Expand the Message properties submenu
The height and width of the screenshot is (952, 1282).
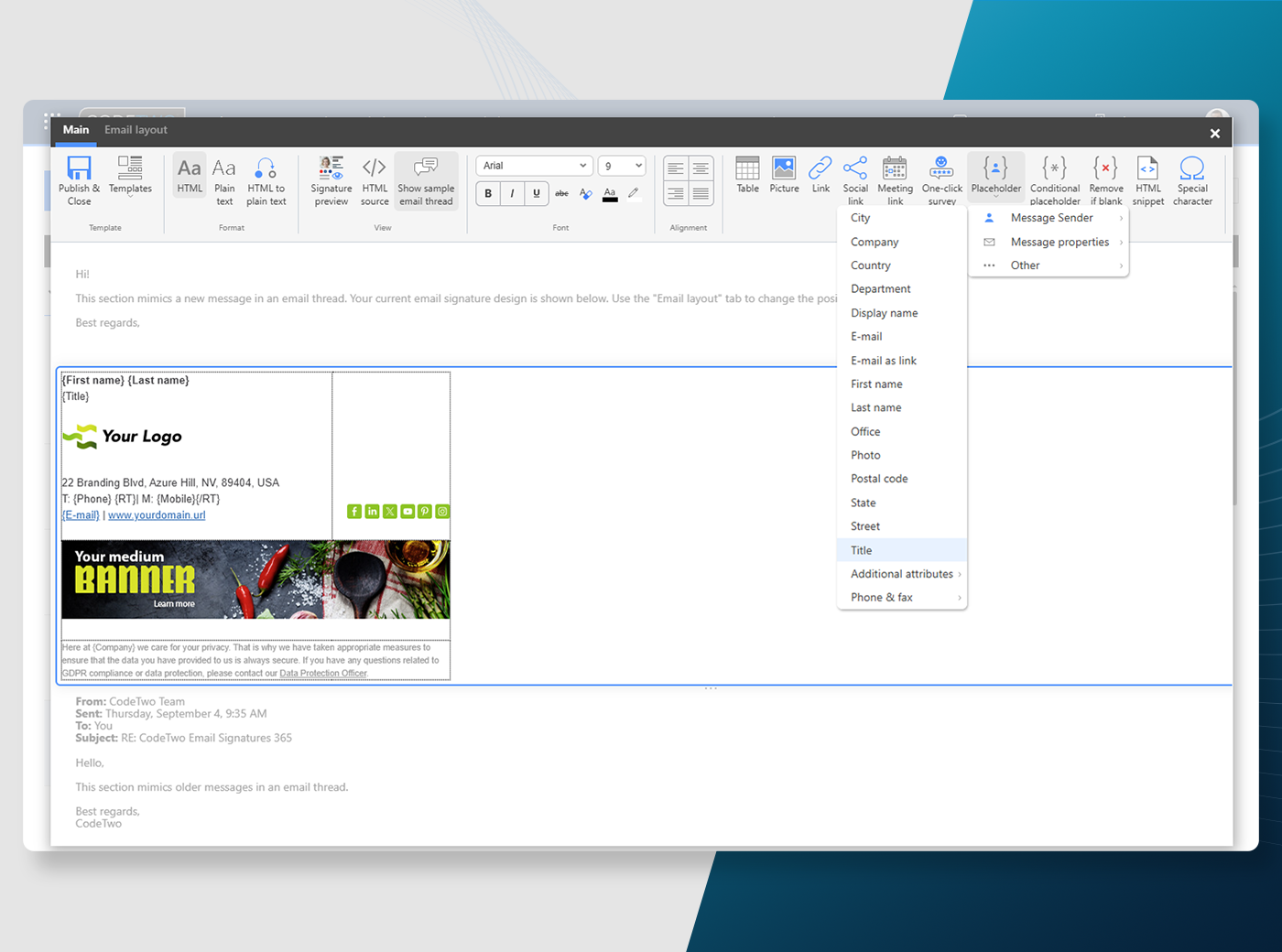pyautogui.click(x=1049, y=242)
